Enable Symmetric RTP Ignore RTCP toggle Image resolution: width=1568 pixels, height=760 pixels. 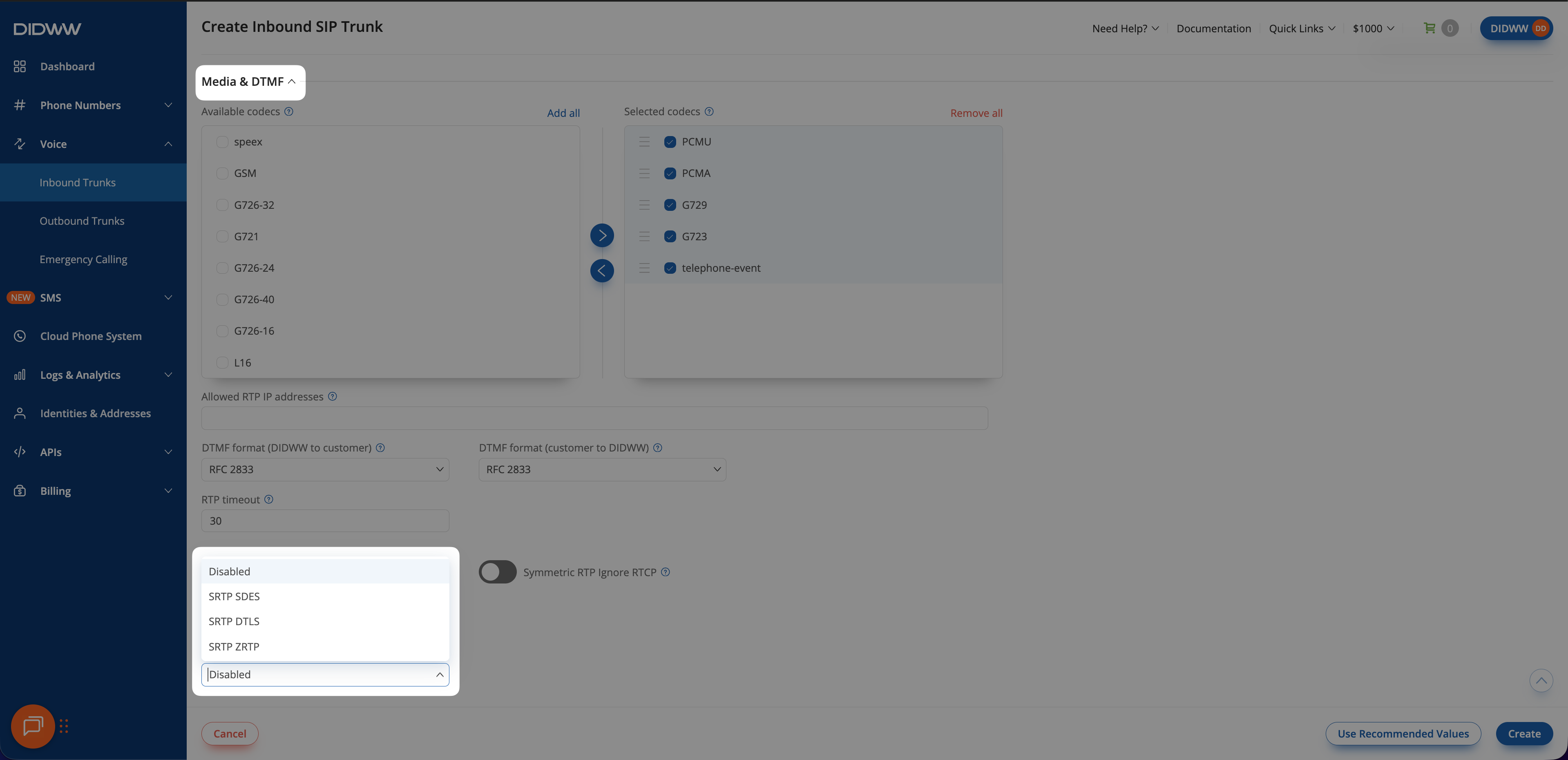click(497, 572)
